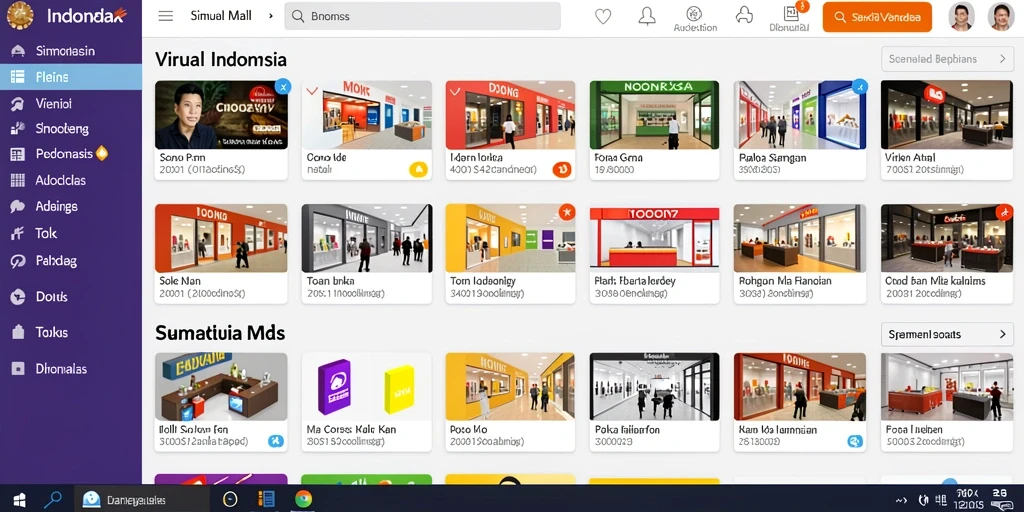The width and height of the screenshot is (1024, 512).
Task: Click orange badge on Idern lorkea card
Action: pos(562,170)
